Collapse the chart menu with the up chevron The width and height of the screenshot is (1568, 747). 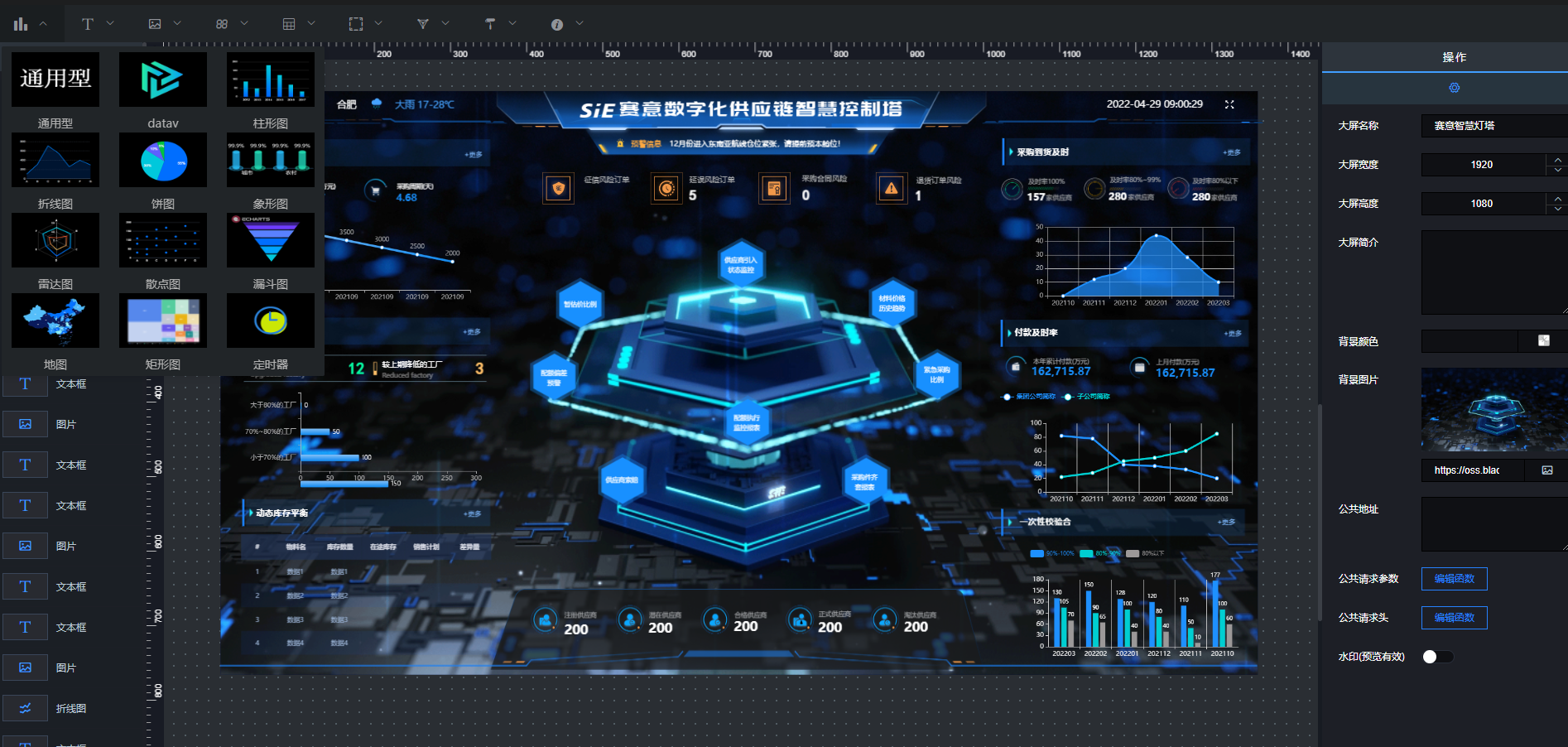pos(43,24)
